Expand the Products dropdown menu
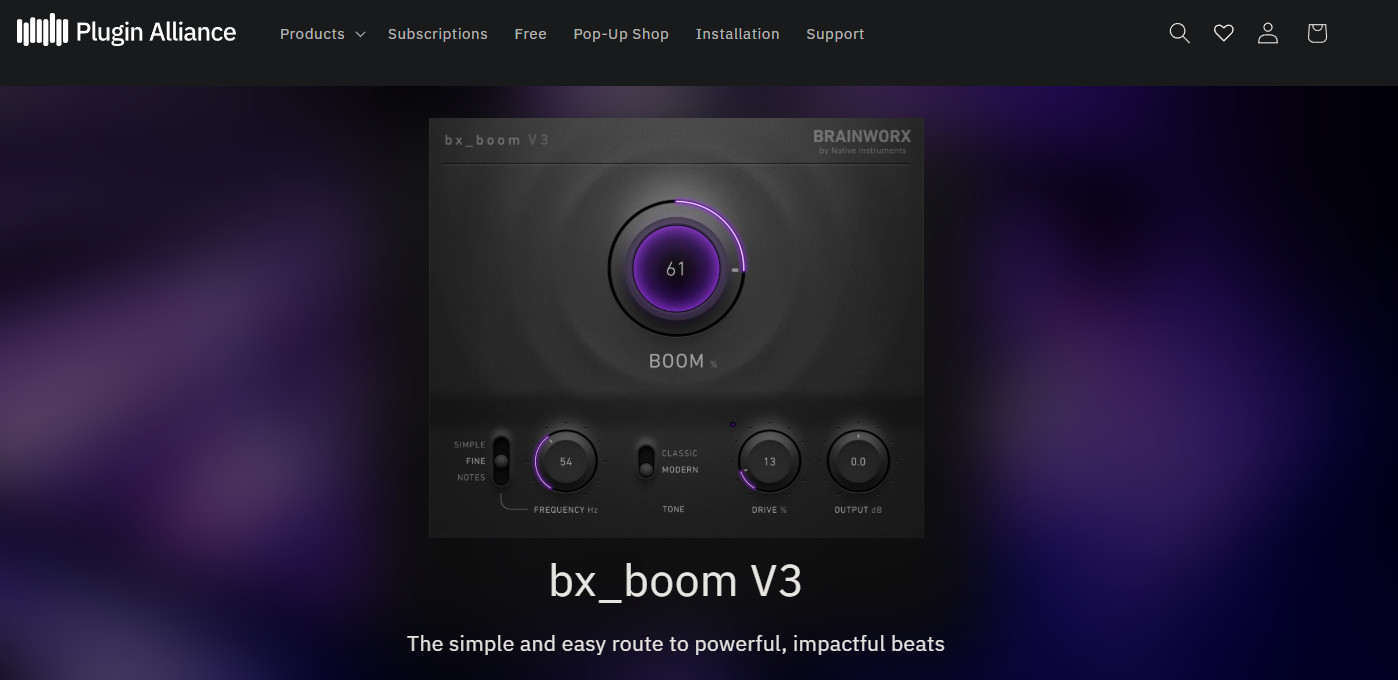 [323, 34]
